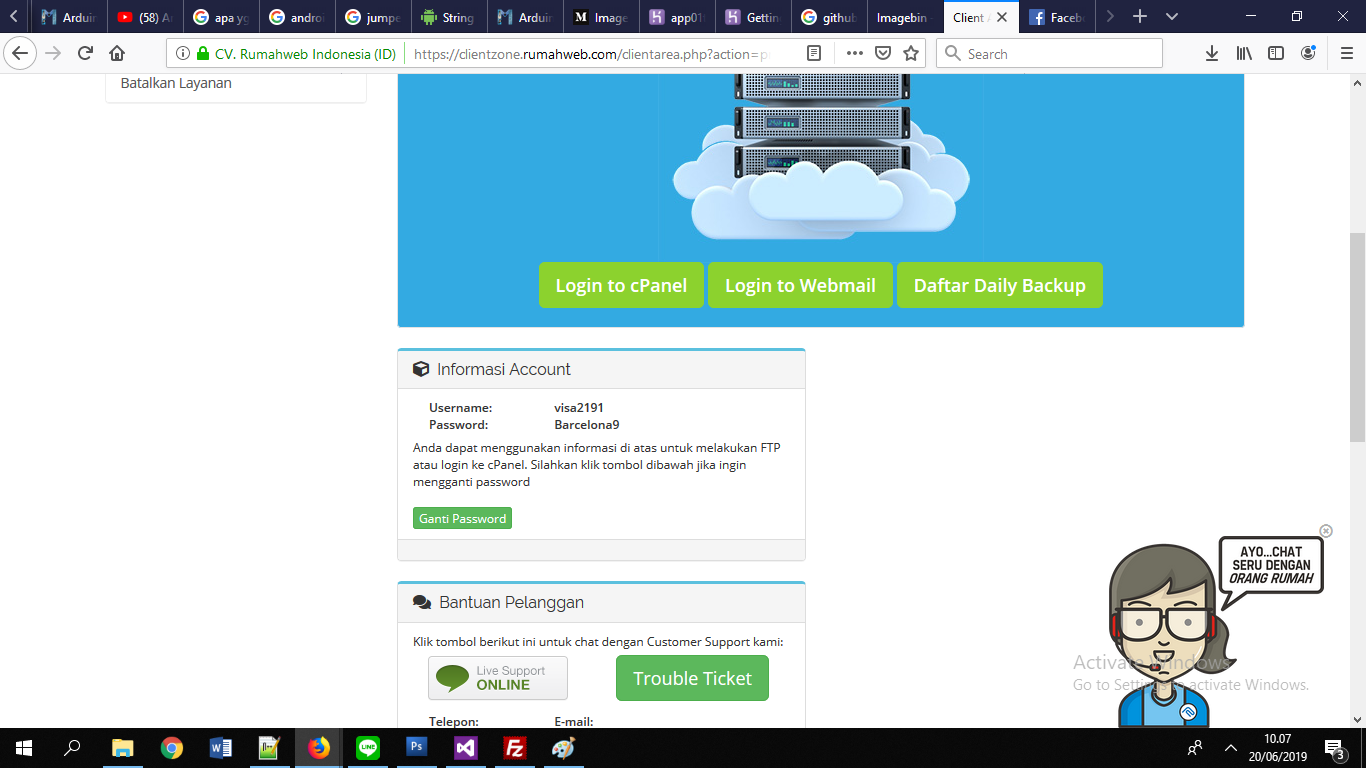Click Login to cPanel button
Screen dimensions: 1366x768
621,285
